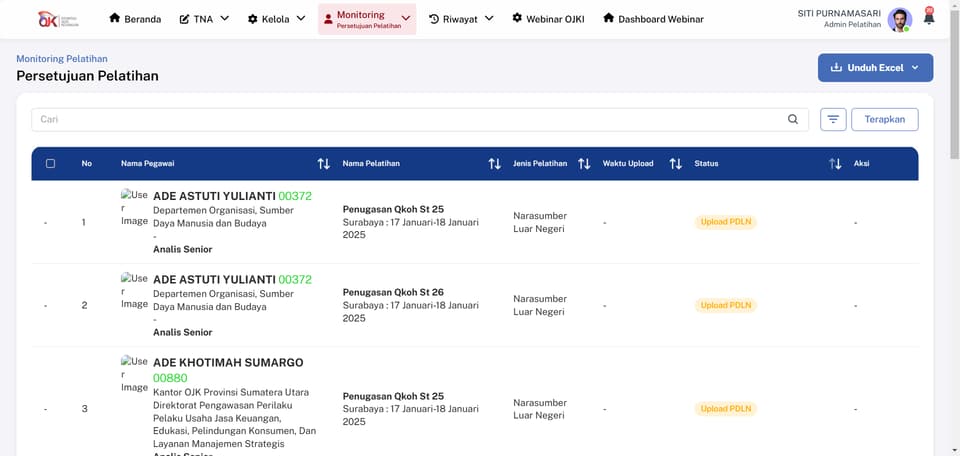Click the Cari search input field
960x456 pixels.
point(420,119)
